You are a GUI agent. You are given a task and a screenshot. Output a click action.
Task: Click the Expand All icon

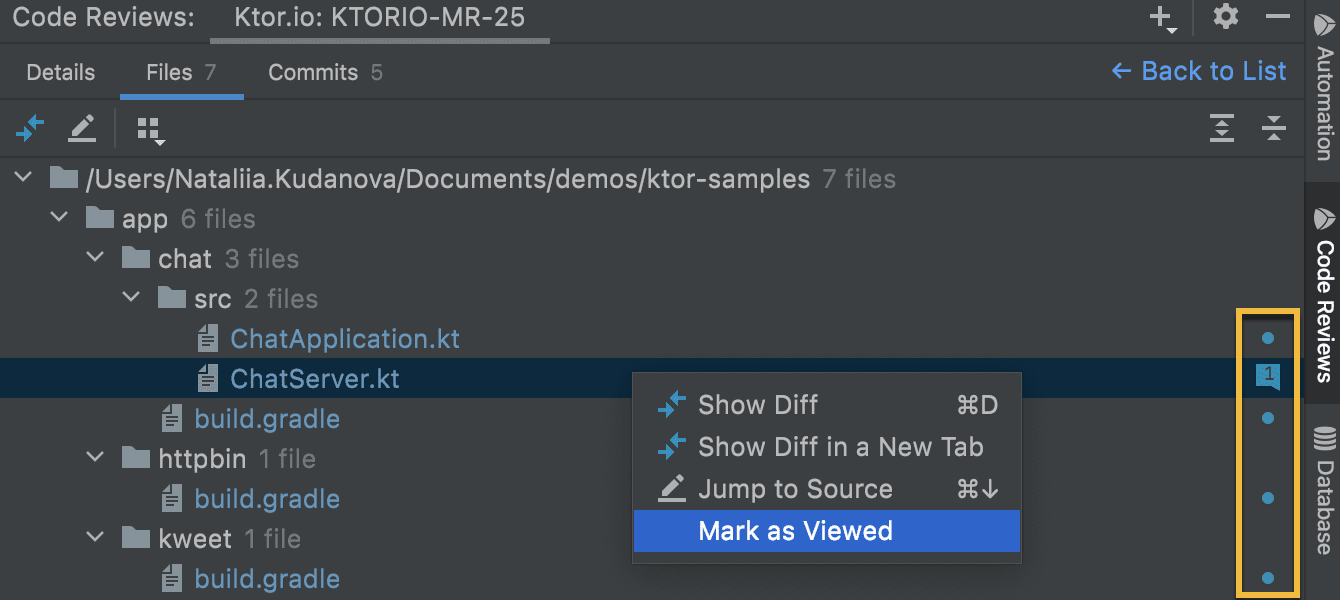pyautogui.click(x=1222, y=128)
